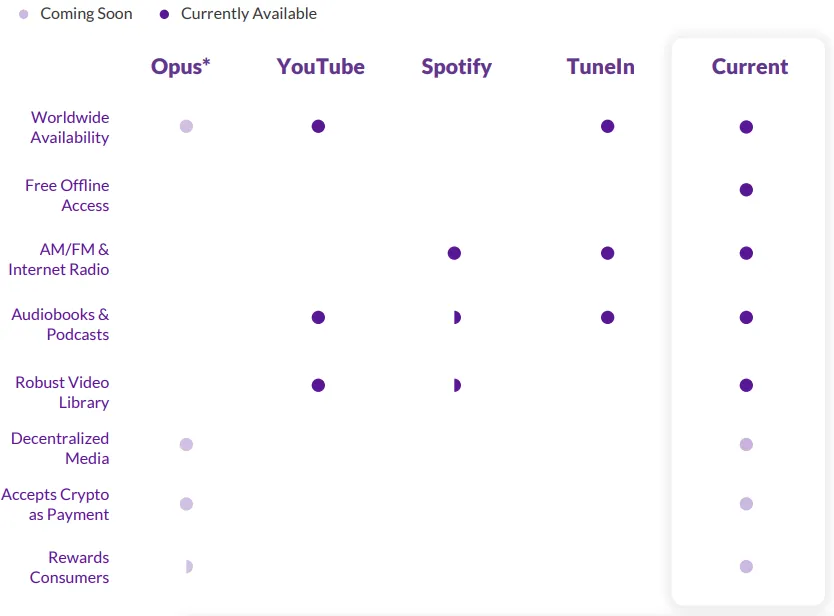Screen dimensions: 834x616
Task: Select TuneIn Audiobooks & Podcasts dot
Action: tap(607, 317)
